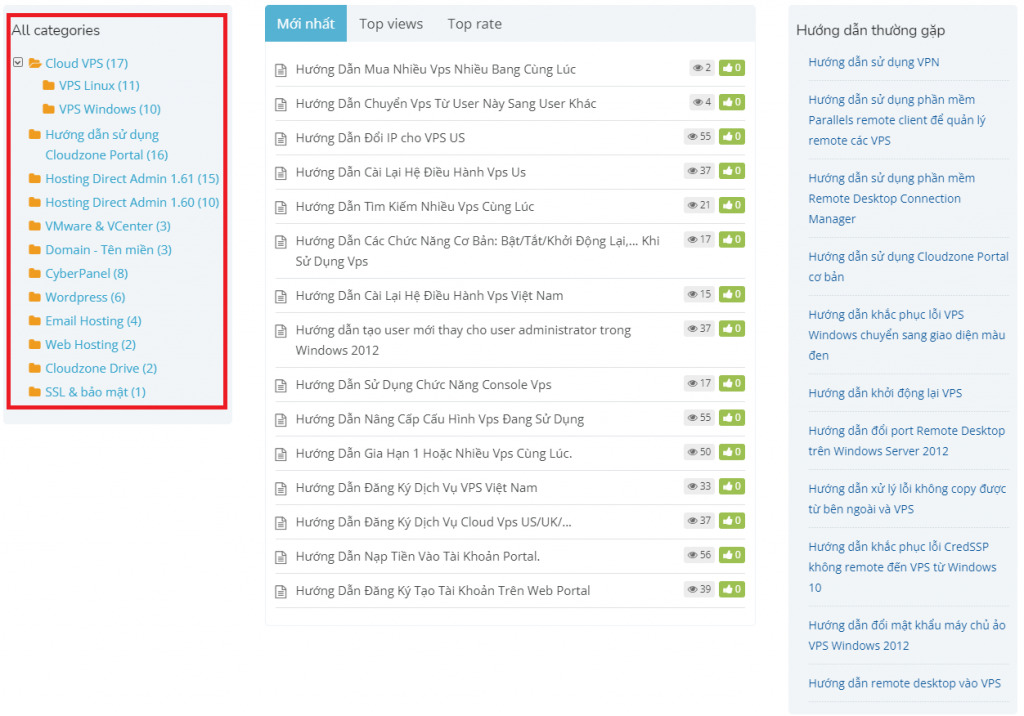Select the Mới nhất tab
Viewport: 1024px width, 716px height.
(306, 24)
